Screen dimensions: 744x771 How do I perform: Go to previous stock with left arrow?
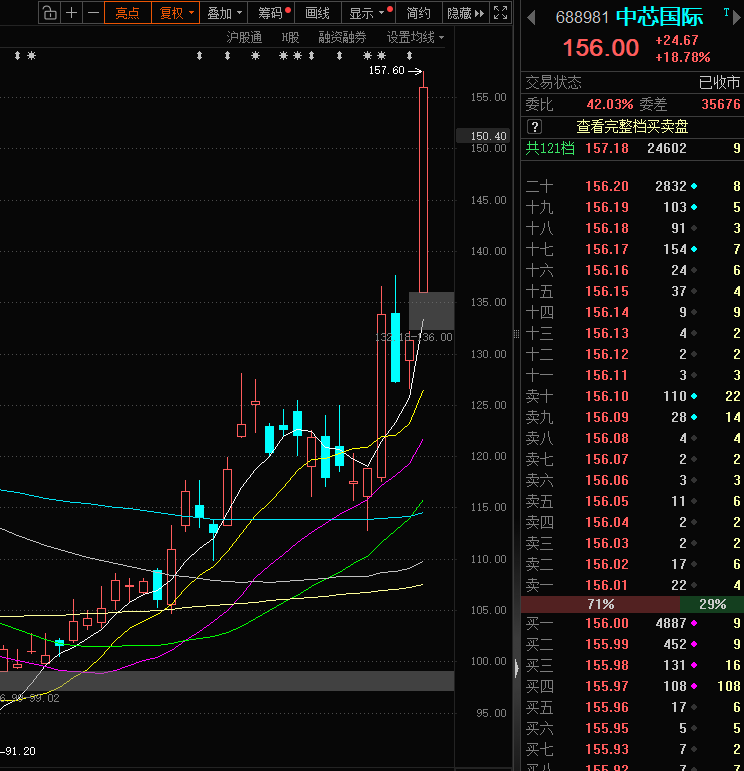531,18
